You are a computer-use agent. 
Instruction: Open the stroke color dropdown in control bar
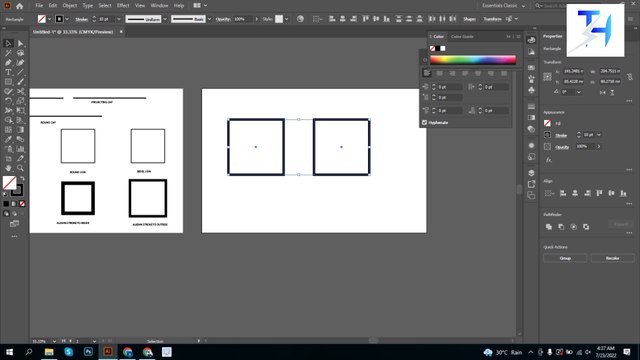coord(67,19)
